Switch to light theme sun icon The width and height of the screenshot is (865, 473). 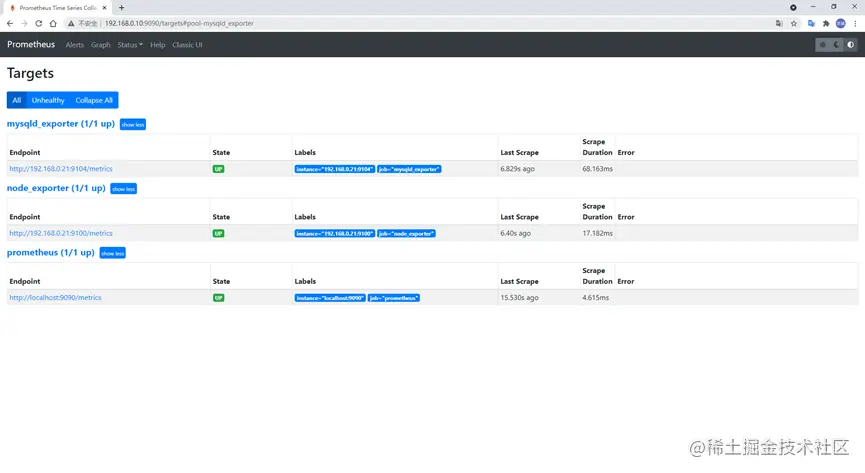point(823,45)
